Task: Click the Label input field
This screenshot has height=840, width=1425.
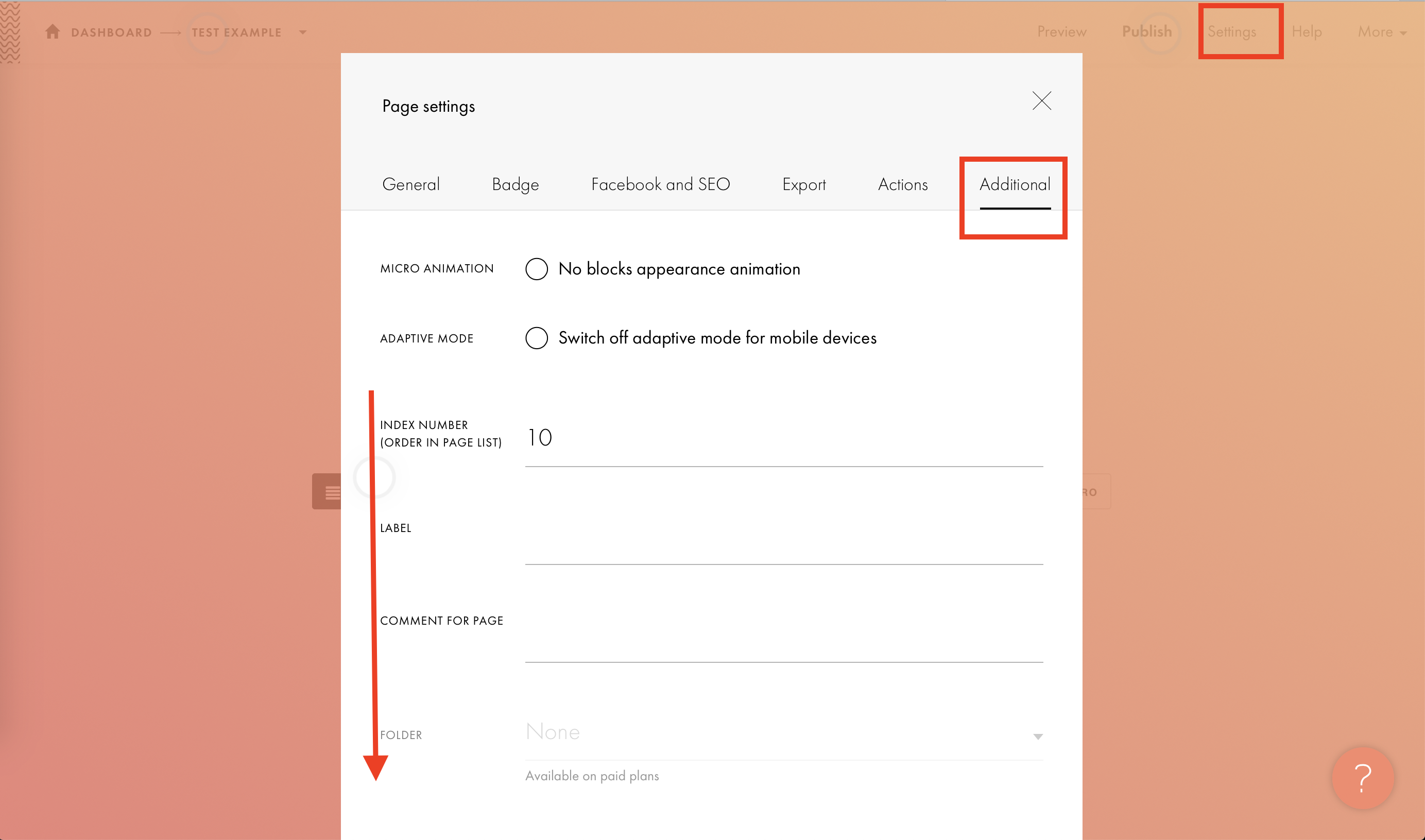Action: [784, 538]
